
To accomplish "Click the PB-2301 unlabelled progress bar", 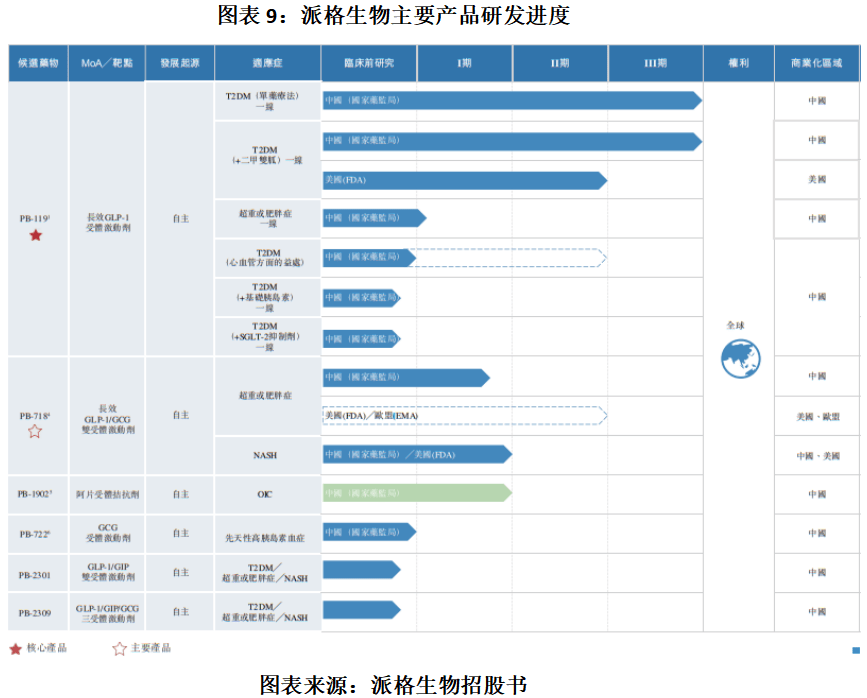I will click(x=362, y=570).
